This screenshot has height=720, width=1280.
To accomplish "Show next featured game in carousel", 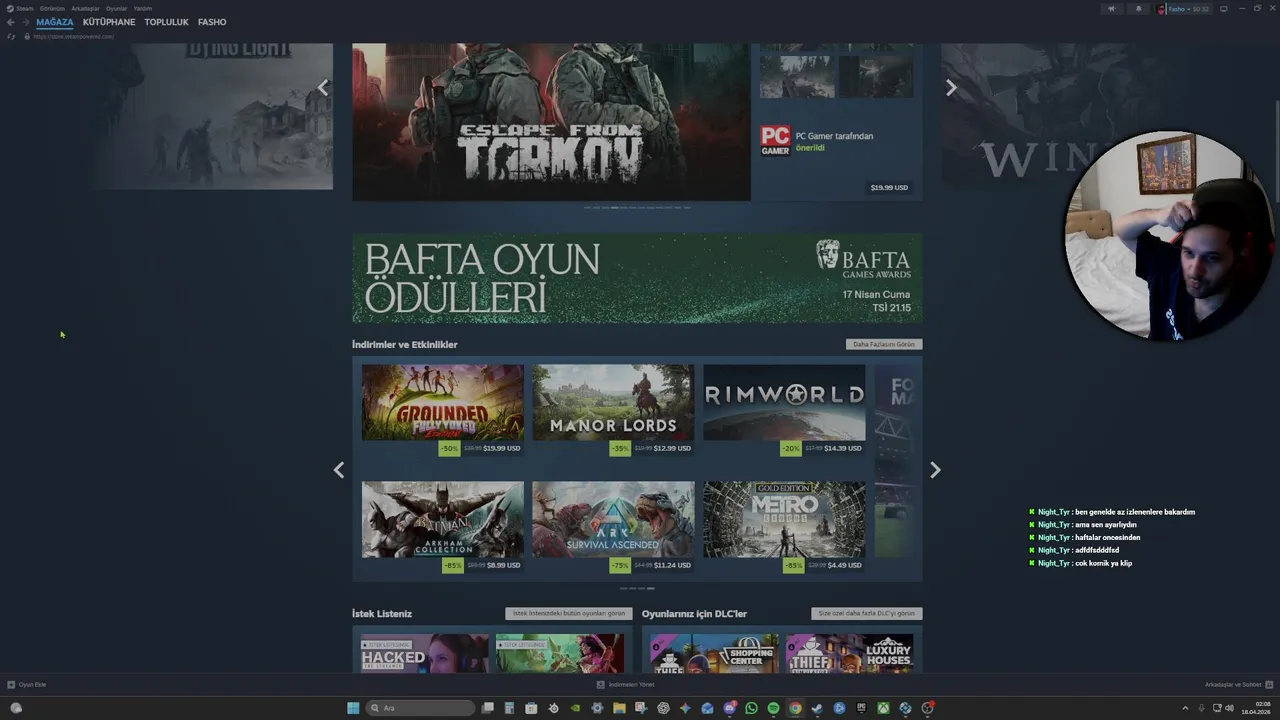I will (951, 88).
